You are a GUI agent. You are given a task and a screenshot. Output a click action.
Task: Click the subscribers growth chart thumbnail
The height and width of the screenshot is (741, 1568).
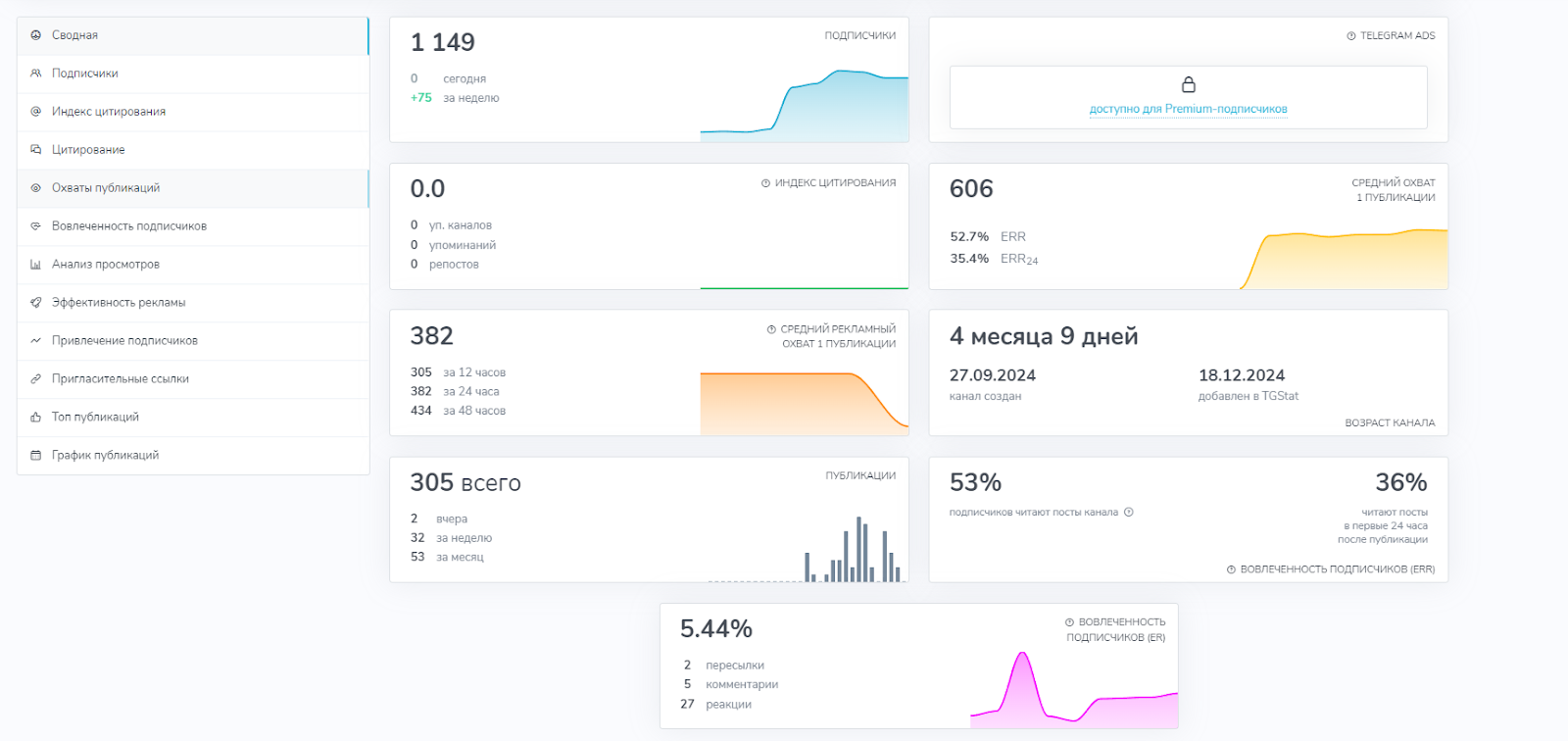coord(805,105)
